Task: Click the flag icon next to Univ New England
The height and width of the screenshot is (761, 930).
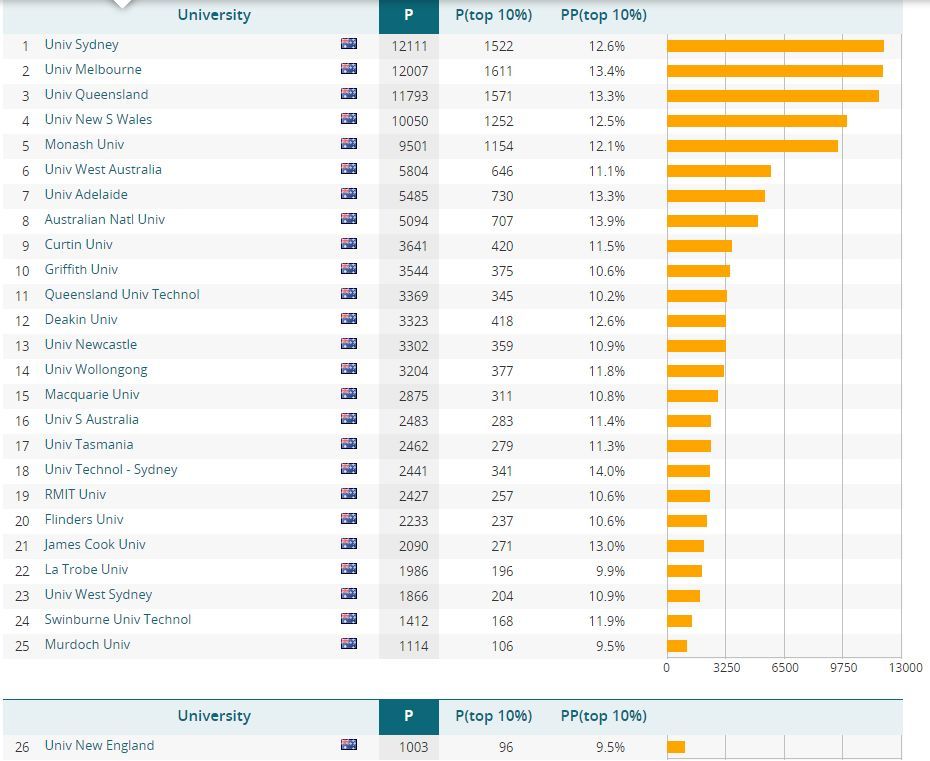Action: [349, 744]
